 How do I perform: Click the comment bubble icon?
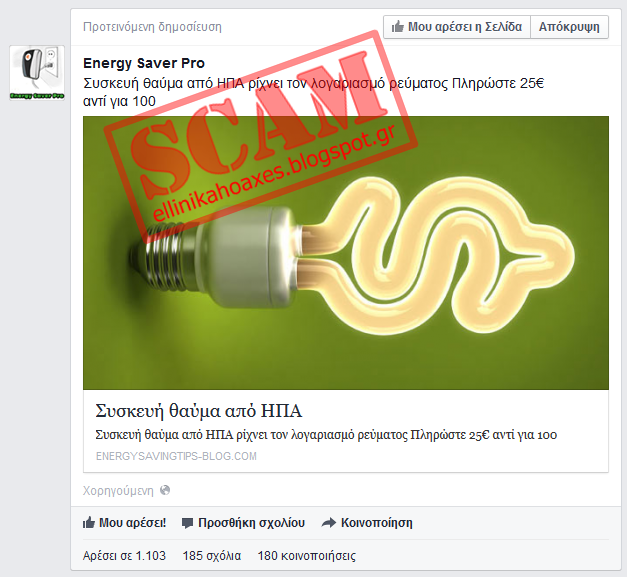[187, 523]
